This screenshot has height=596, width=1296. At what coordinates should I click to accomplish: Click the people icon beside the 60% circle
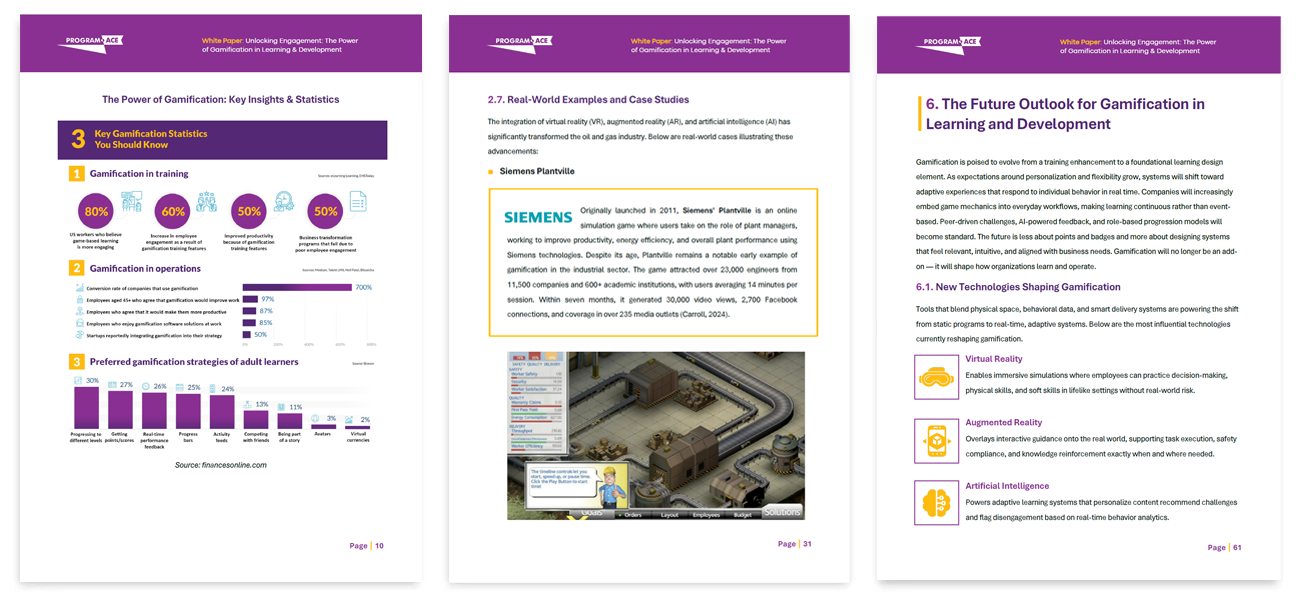coord(207,201)
